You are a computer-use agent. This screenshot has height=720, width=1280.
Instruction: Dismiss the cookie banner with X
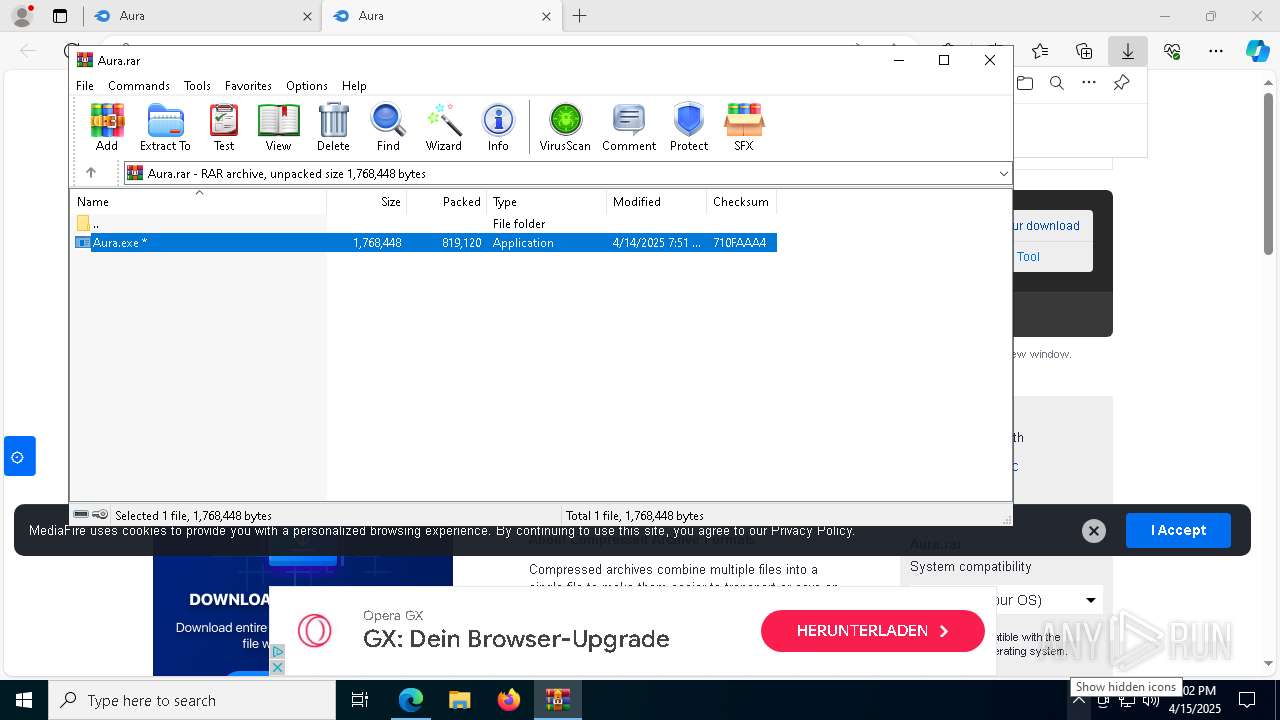[x=1094, y=531]
